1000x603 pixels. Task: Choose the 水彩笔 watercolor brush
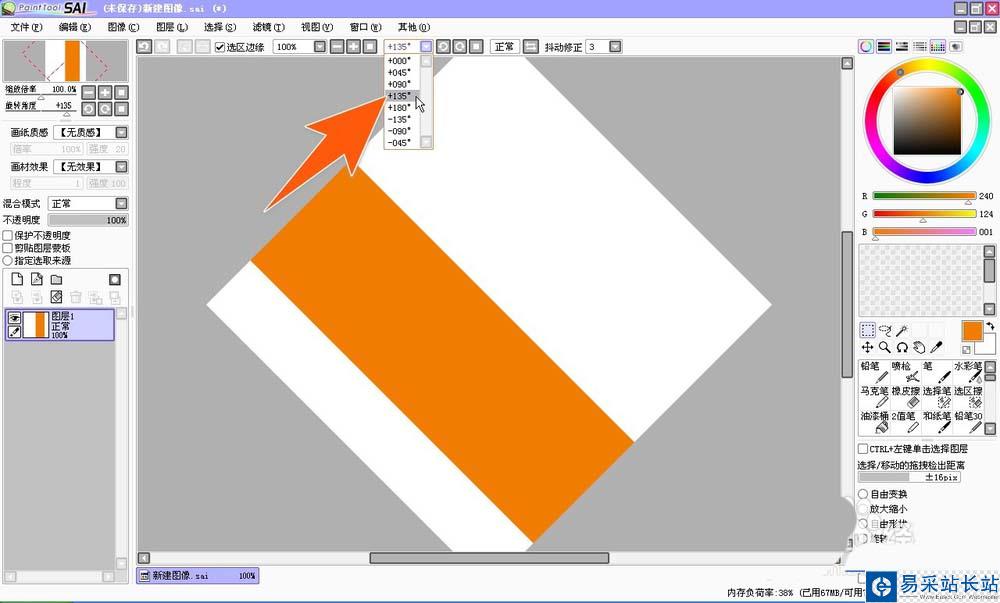[x=967, y=372]
